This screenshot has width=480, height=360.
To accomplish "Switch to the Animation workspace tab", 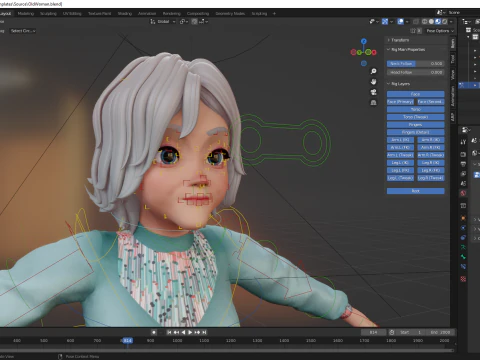I will pos(147,14).
